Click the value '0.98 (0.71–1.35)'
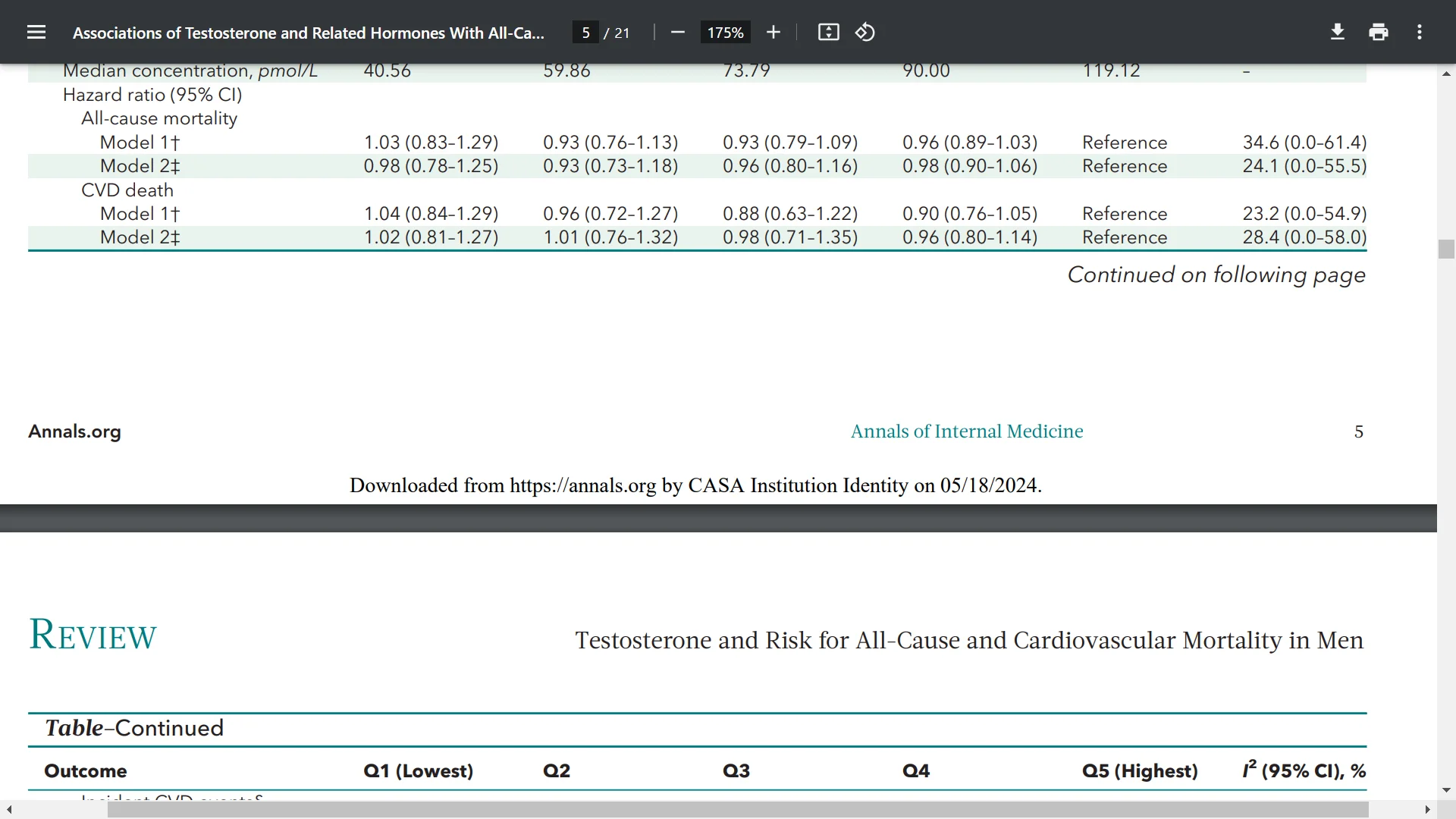 tap(790, 237)
